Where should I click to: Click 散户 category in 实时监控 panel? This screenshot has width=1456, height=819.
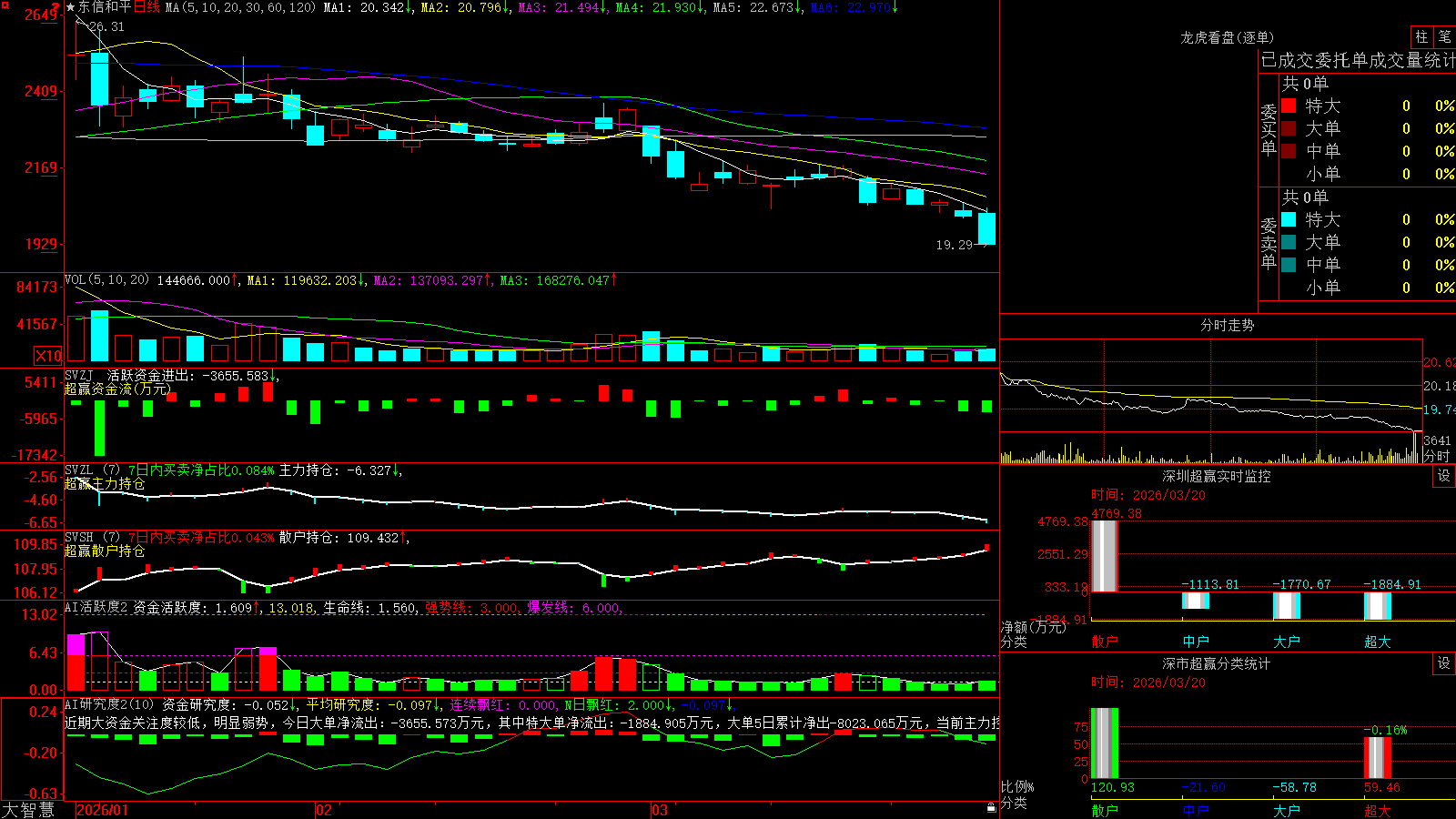1105,642
